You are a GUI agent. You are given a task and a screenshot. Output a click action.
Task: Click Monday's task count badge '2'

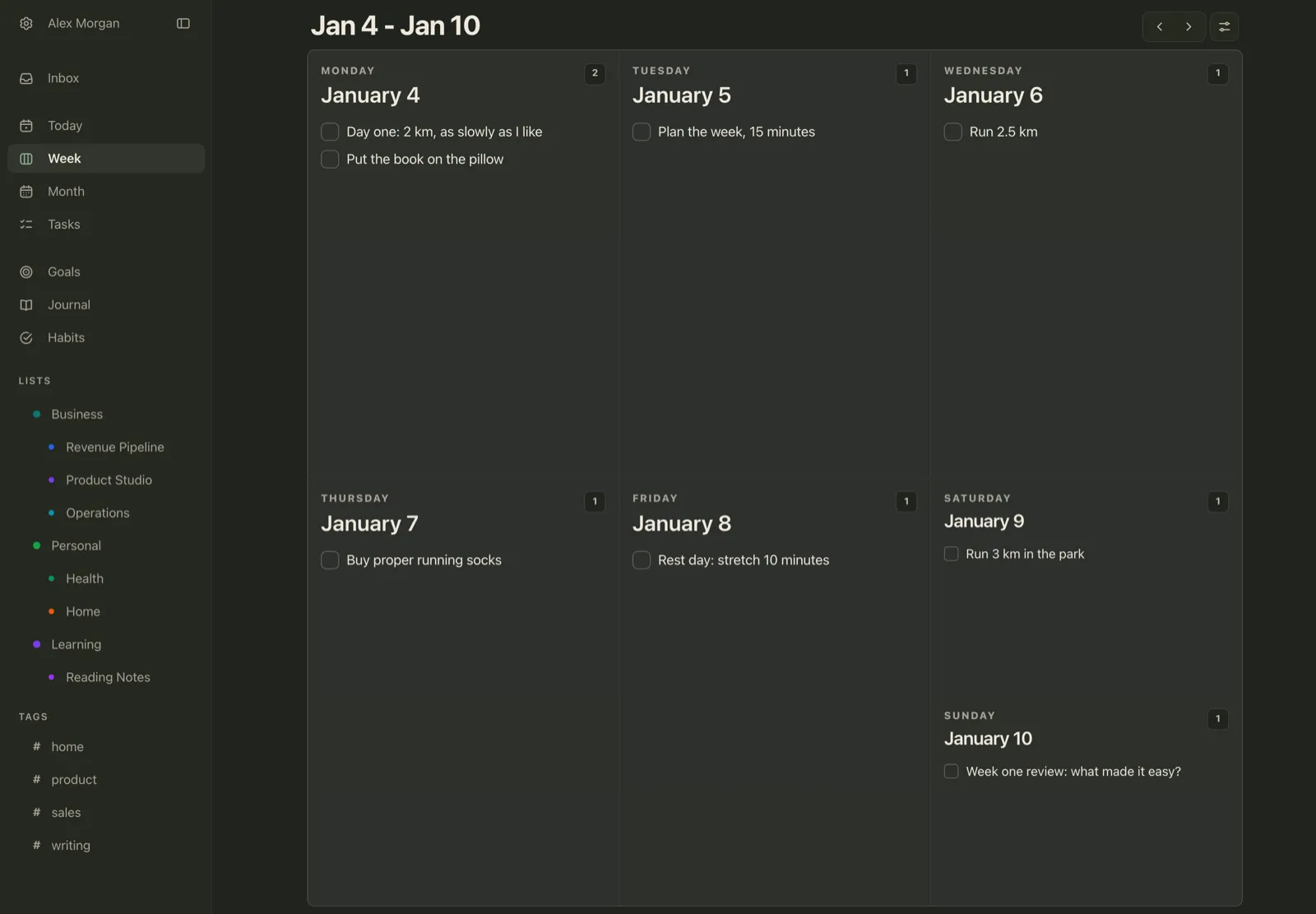coord(595,73)
